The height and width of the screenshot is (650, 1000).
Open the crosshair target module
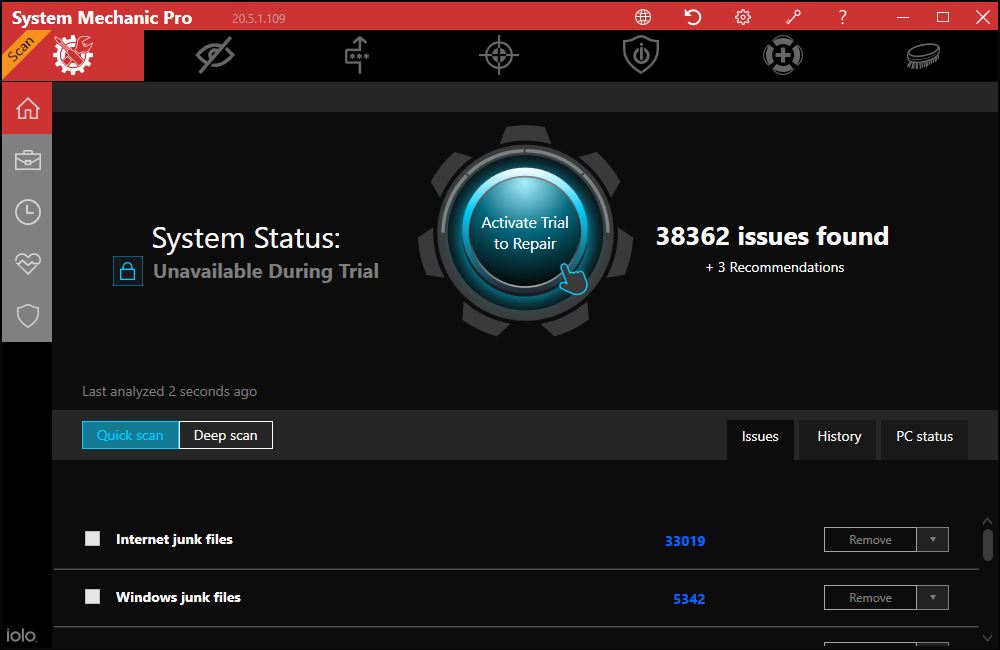499,55
